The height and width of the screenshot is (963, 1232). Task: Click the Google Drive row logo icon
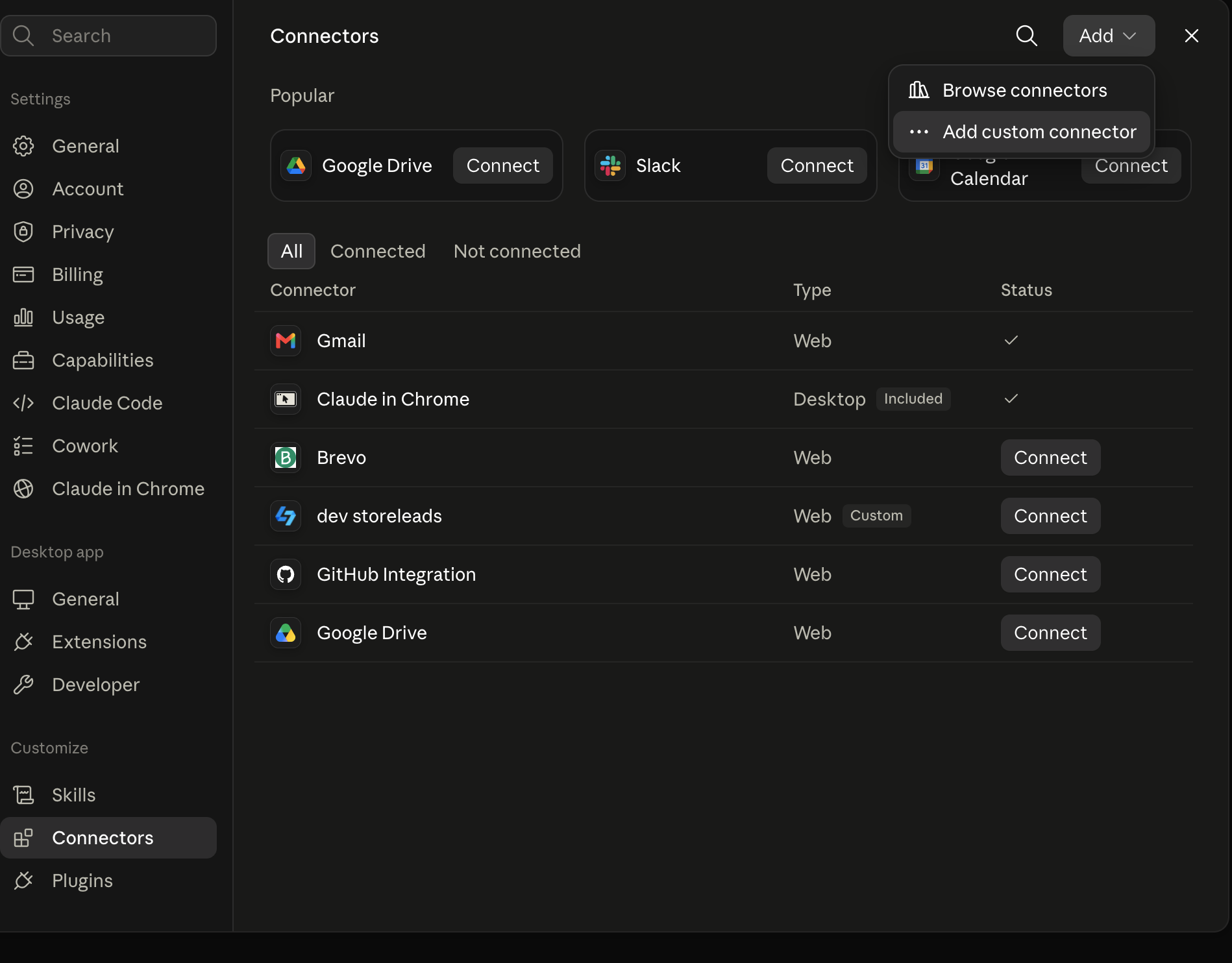coord(286,633)
